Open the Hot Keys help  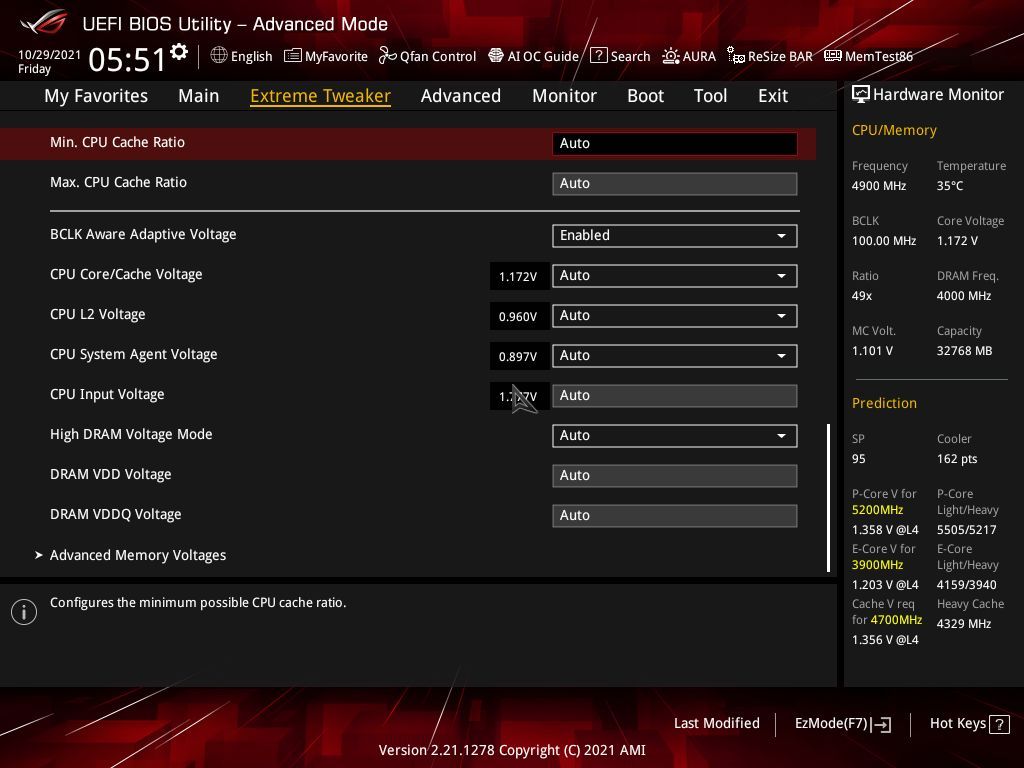point(969,724)
